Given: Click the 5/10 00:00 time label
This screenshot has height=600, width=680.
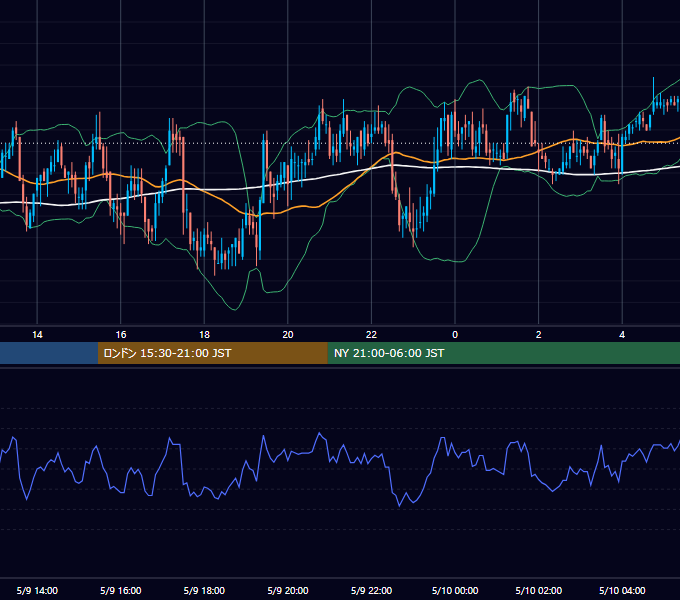Looking at the screenshot, I should pos(455,590).
